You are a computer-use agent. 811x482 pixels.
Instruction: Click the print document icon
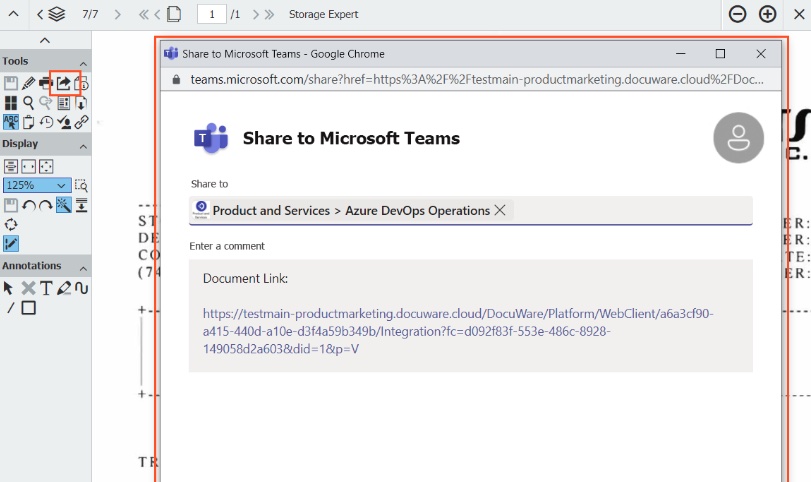[x=45, y=83]
